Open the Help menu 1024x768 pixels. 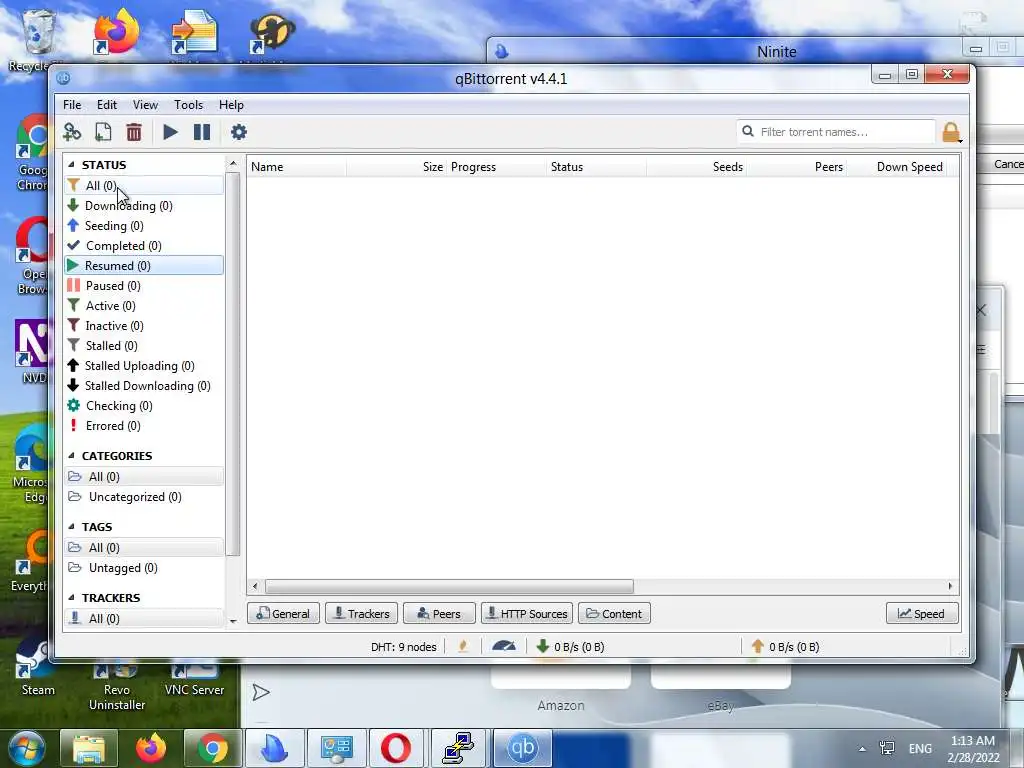click(x=231, y=104)
